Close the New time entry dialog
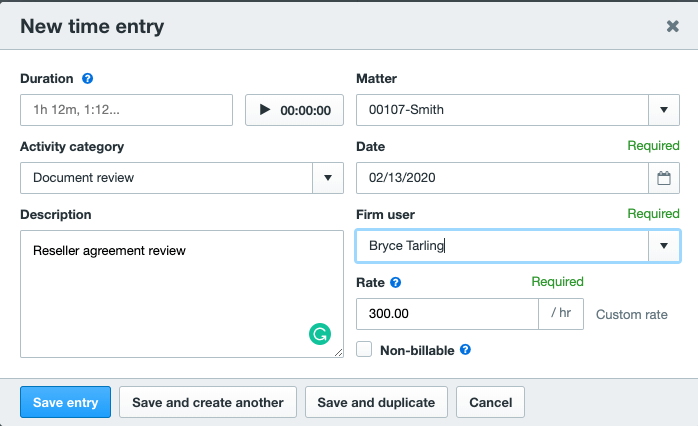The width and height of the screenshot is (698, 426). 673,26
